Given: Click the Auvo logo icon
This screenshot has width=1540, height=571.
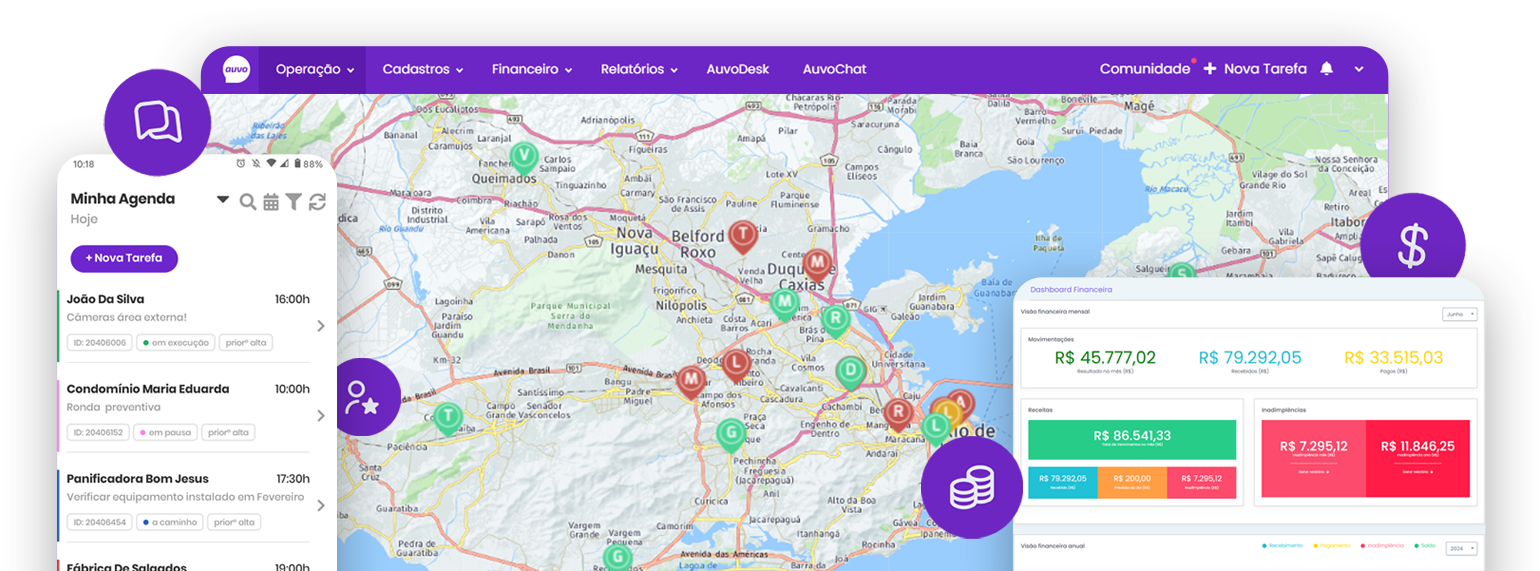Looking at the screenshot, I should (236, 70).
